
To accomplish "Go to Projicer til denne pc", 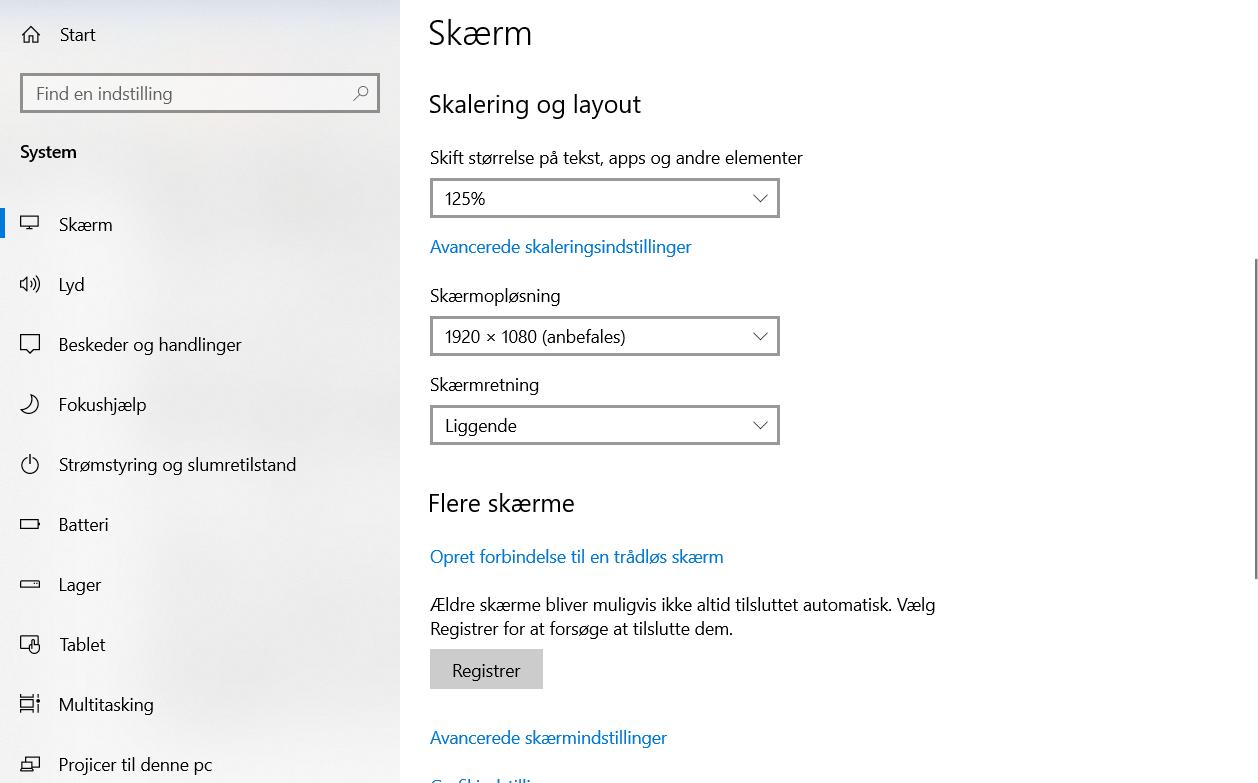I will click(135, 765).
